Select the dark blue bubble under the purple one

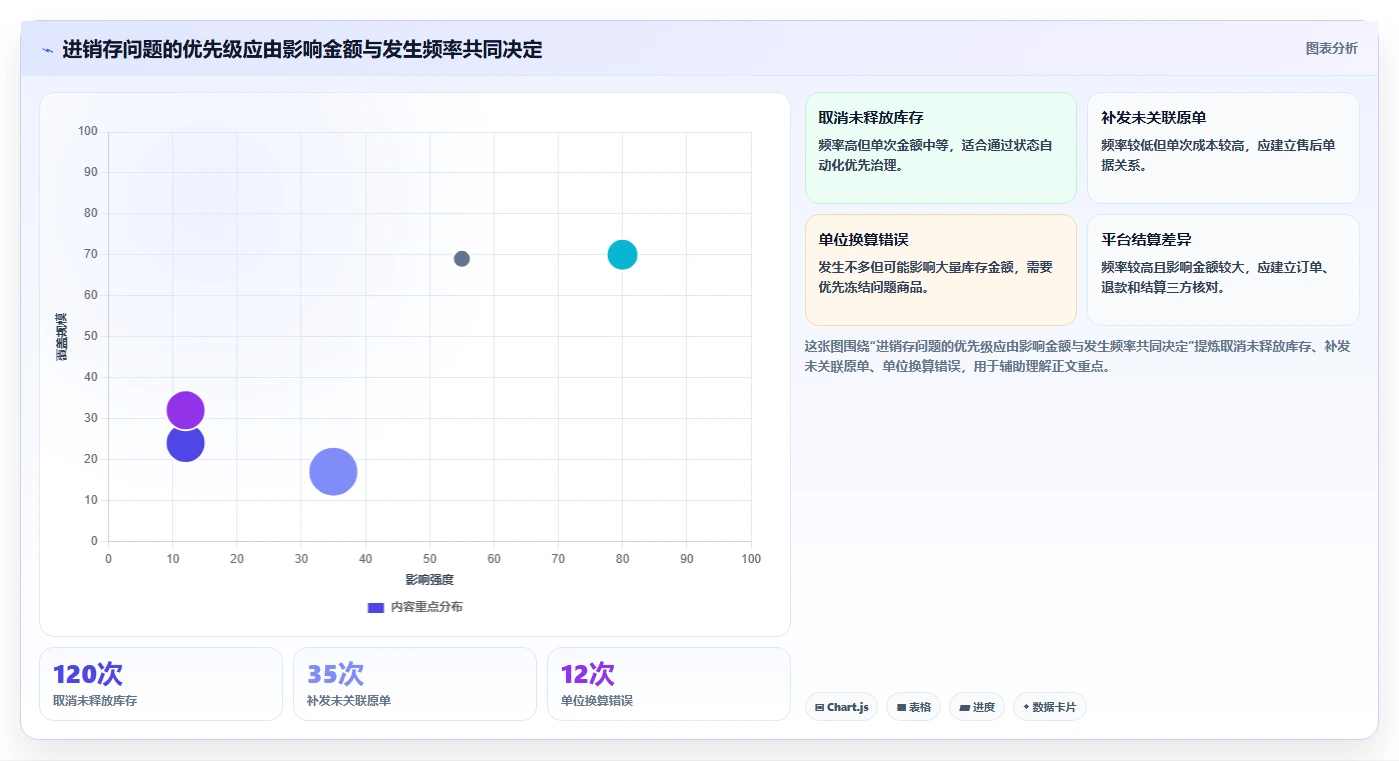point(185,445)
